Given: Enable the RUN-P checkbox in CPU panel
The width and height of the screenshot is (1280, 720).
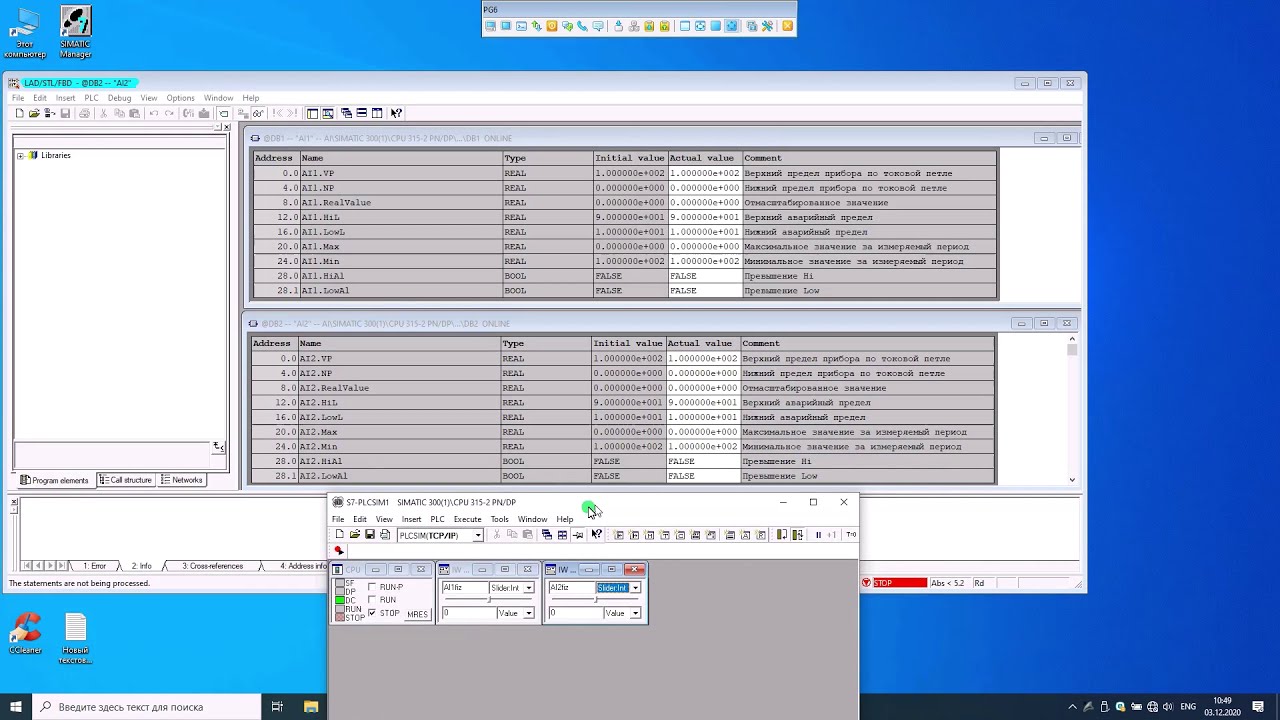Looking at the screenshot, I should pyautogui.click(x=373, y=587).
